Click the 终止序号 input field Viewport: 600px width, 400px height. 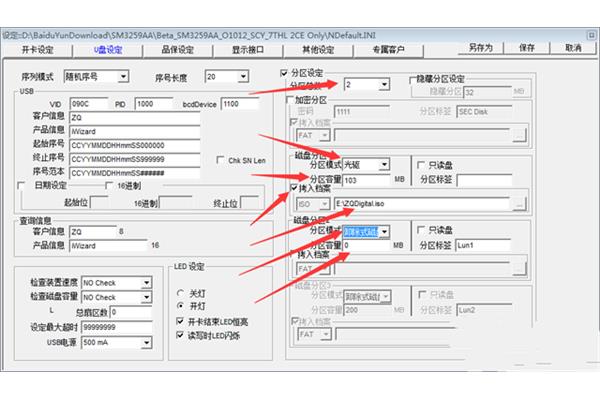click(135, 159)
